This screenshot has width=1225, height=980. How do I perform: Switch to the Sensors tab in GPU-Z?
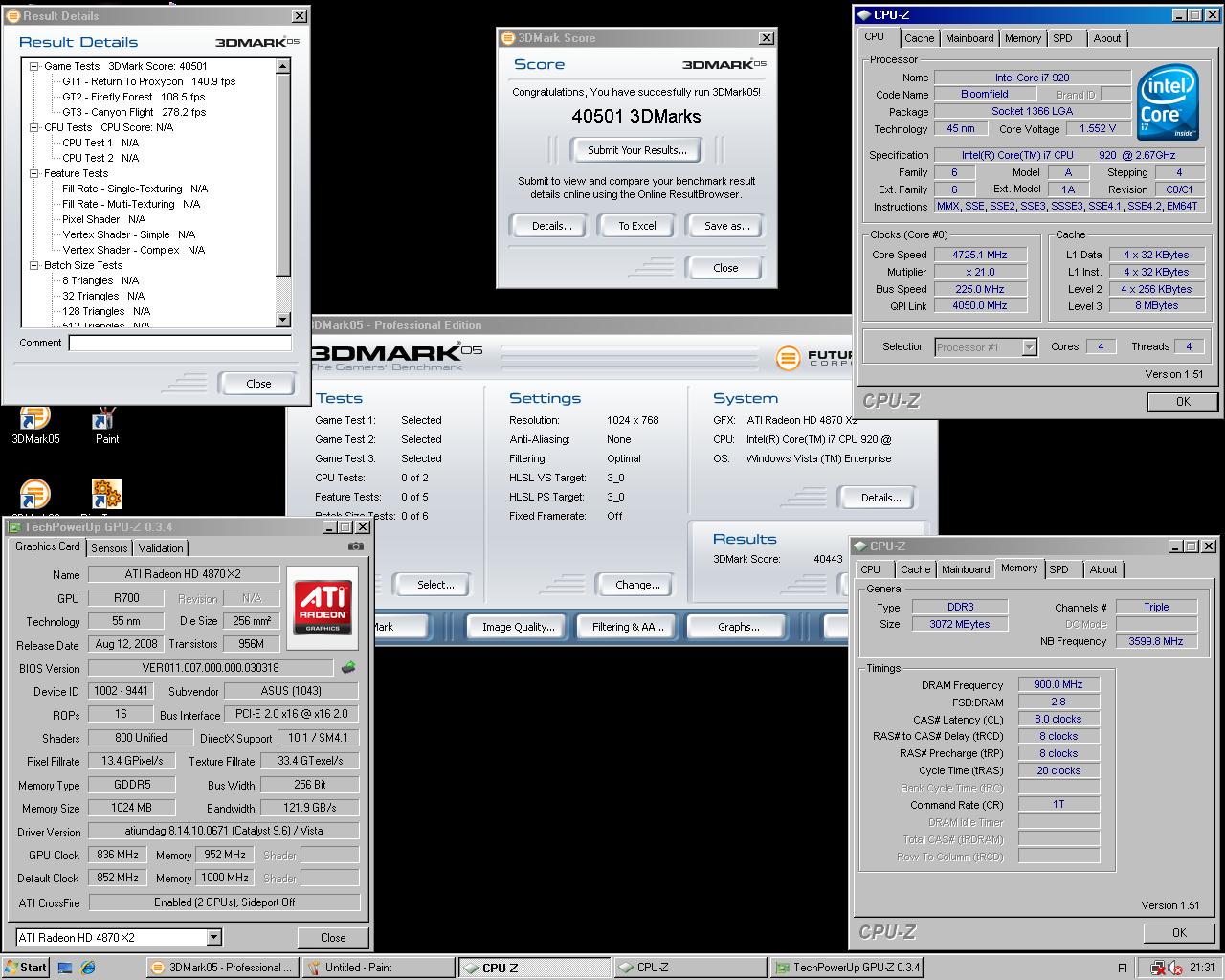(x=109, y=548)
